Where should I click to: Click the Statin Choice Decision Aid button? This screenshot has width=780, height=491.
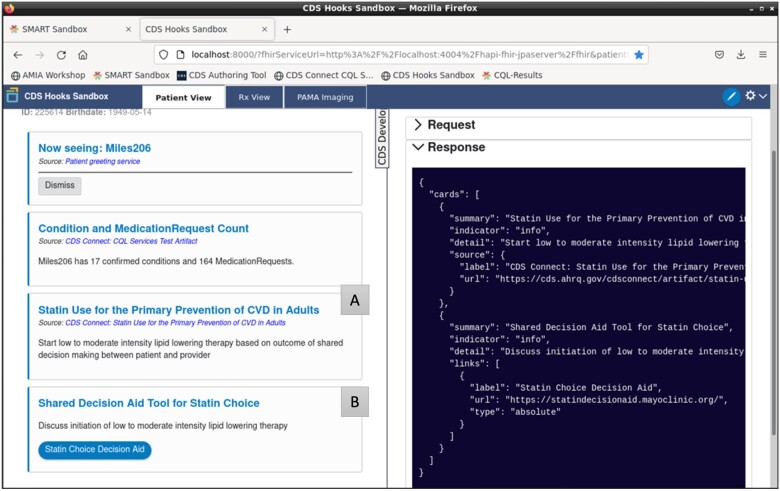[x=95, y=450]
